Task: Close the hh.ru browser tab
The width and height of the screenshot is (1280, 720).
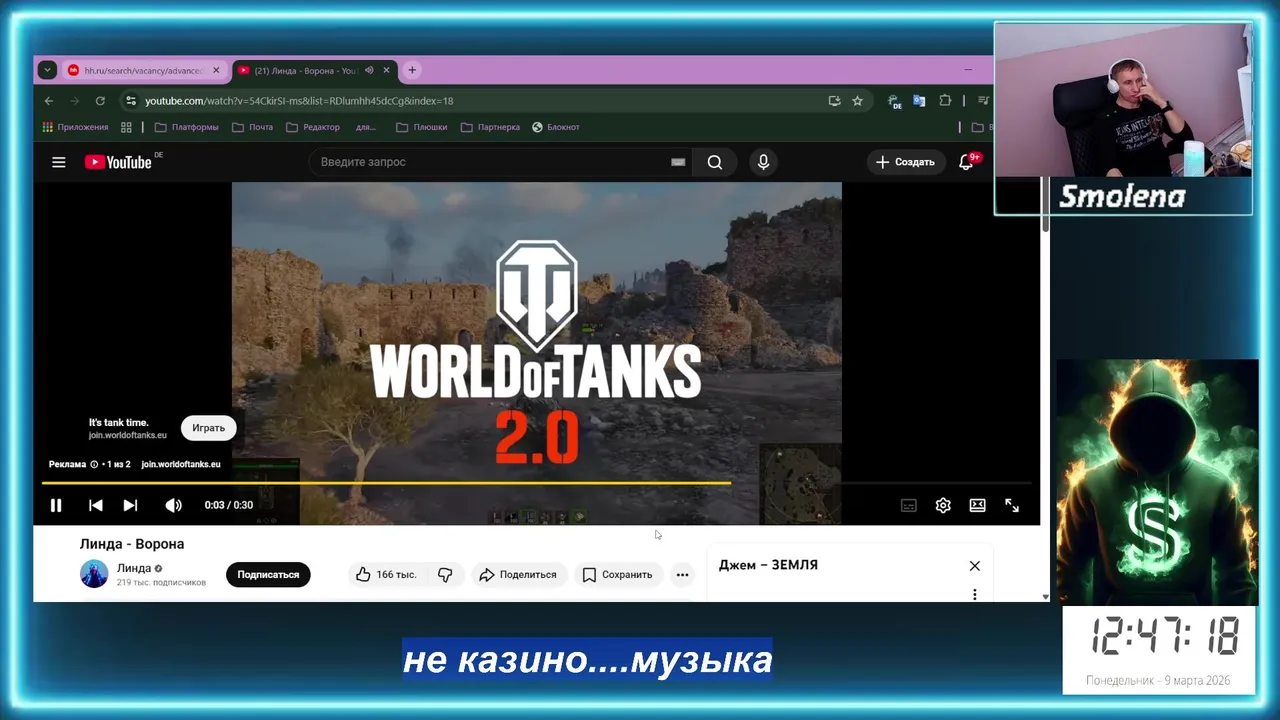Action: point(215,71)
